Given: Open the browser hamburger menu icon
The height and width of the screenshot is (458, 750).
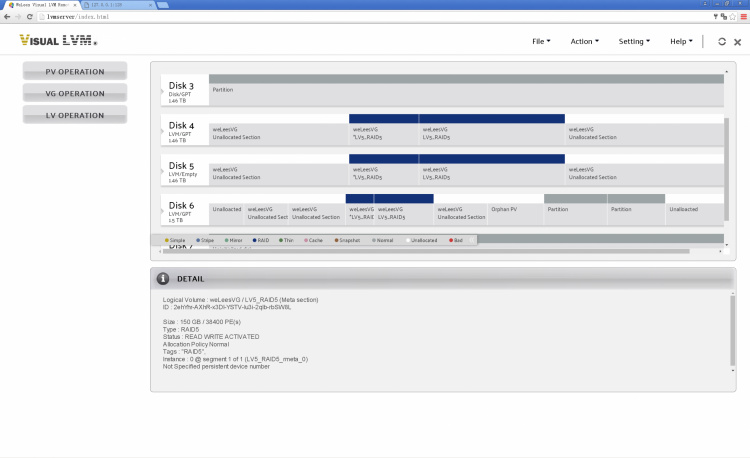Looking at the screenshot, I should tap(740, 17).
